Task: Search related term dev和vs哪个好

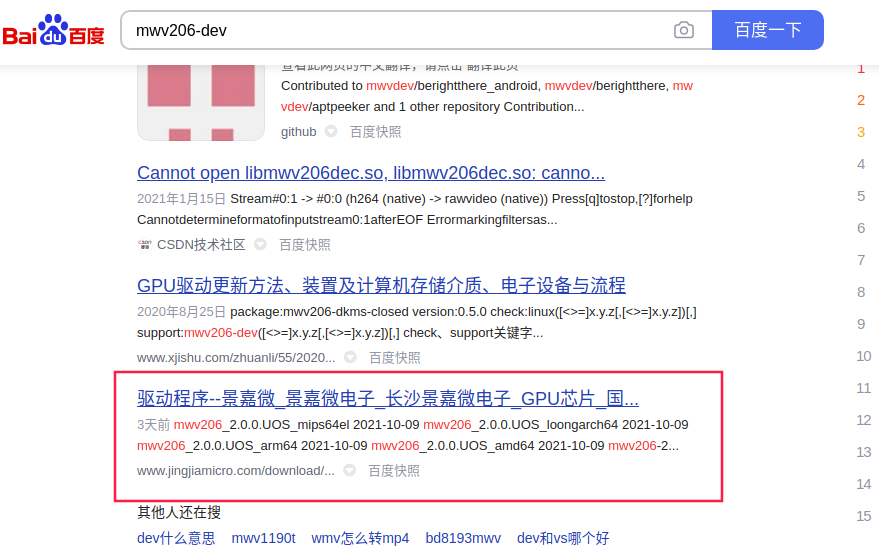Action: coord(563,538)
